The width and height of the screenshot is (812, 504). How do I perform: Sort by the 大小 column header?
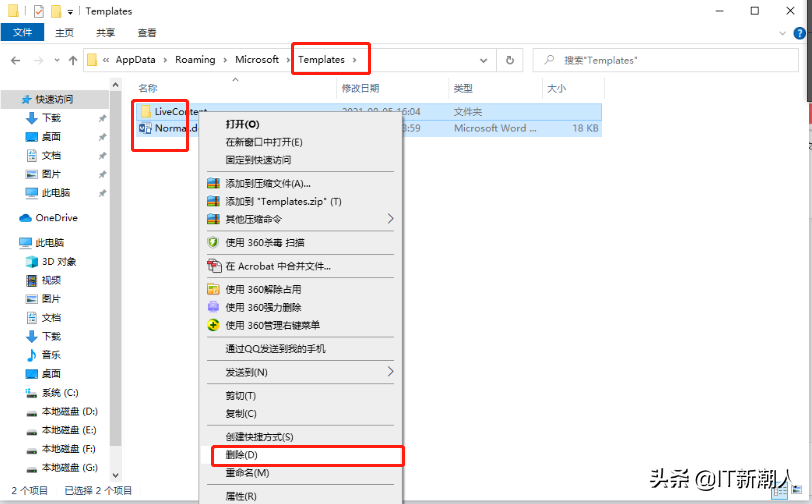click(x=557, y=89)
